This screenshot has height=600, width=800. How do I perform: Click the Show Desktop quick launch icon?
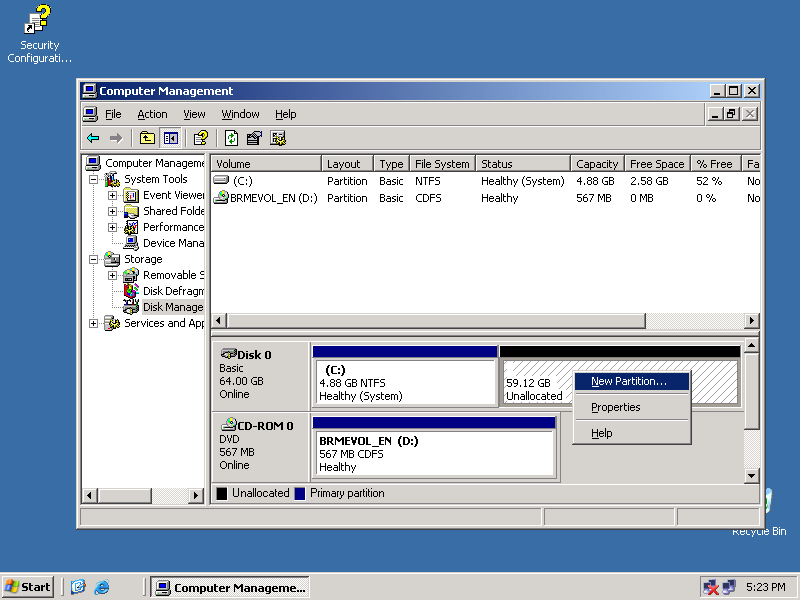pyautogui.click(x=78, y=587)
